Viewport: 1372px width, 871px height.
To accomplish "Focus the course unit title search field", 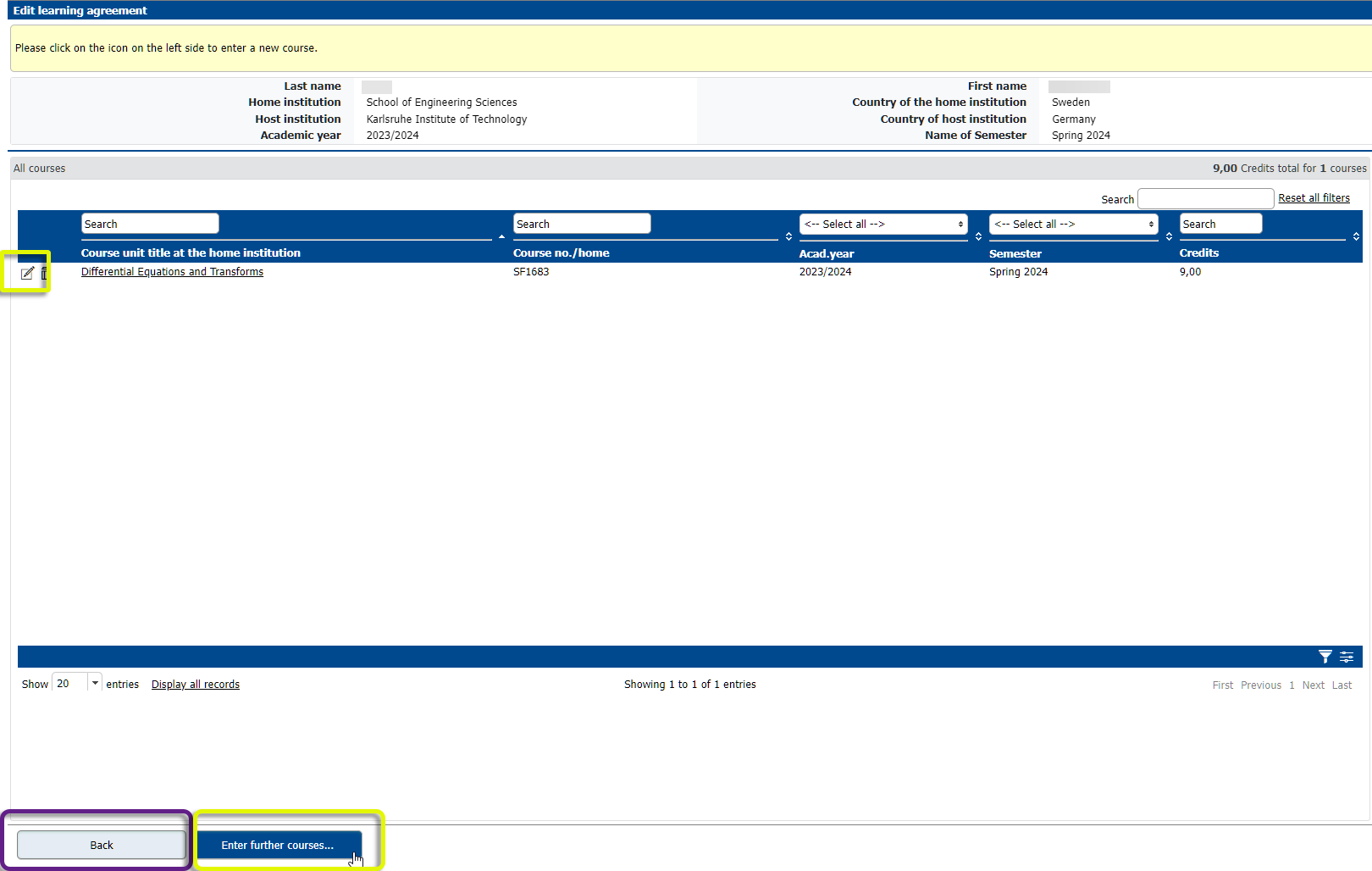I will coord(150,224).
